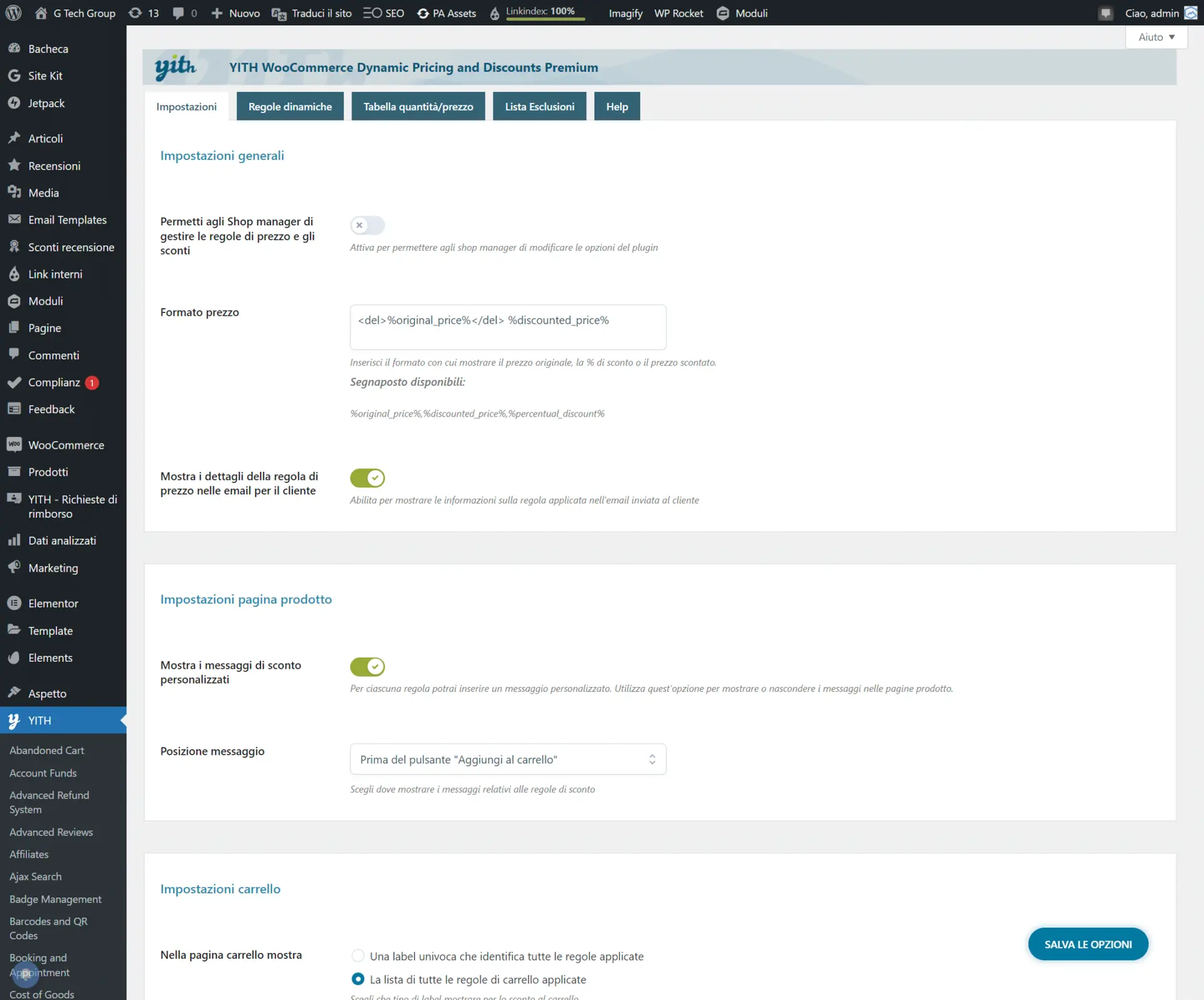Click the Articoli pin icon
The height and width of the screenshot is (1000, 1204).
coord(14,138)
